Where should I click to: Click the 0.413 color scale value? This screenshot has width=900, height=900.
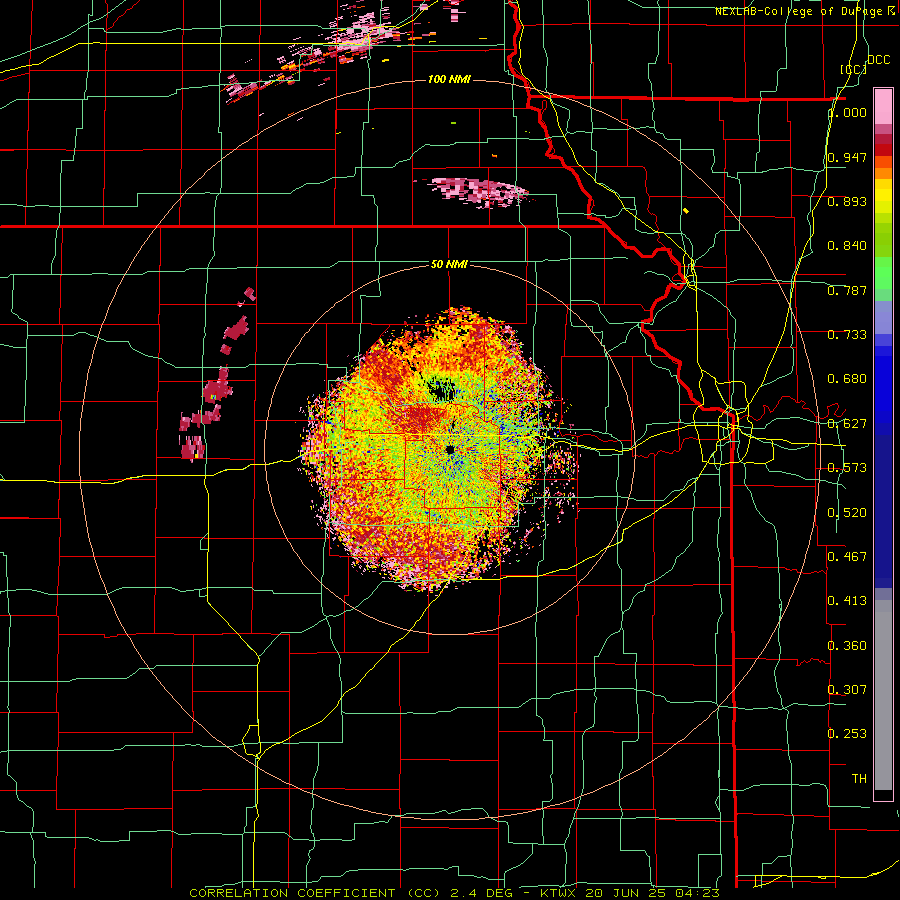(x=847, y=601)
